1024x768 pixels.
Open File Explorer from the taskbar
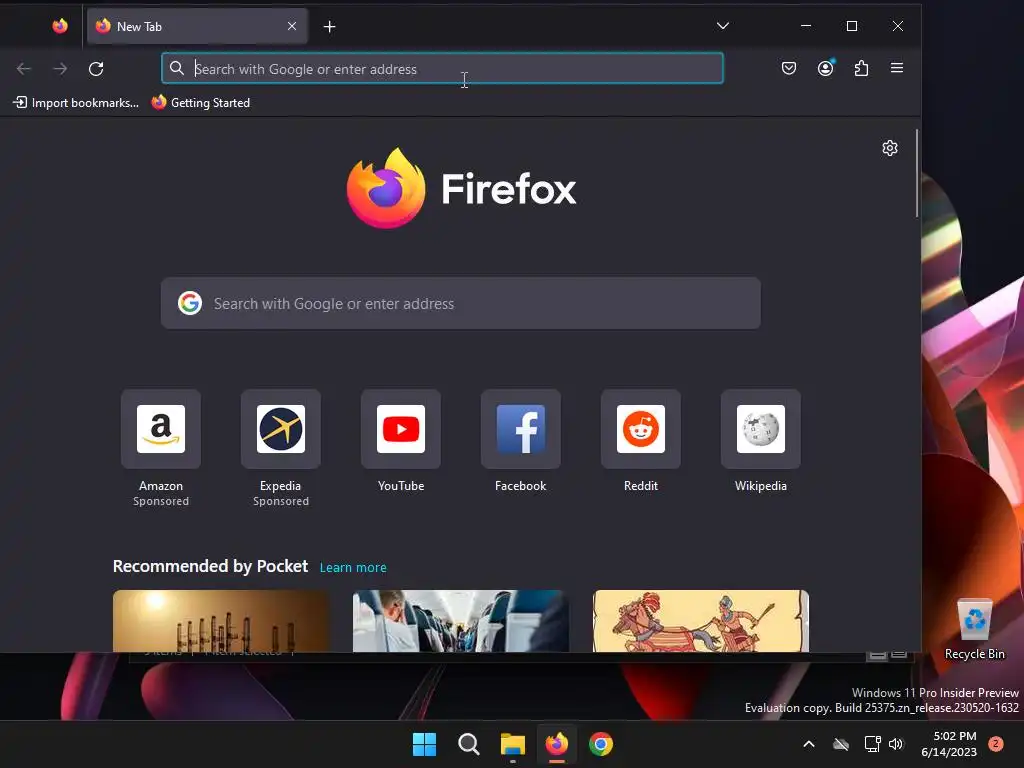click(x=513, y=744)
